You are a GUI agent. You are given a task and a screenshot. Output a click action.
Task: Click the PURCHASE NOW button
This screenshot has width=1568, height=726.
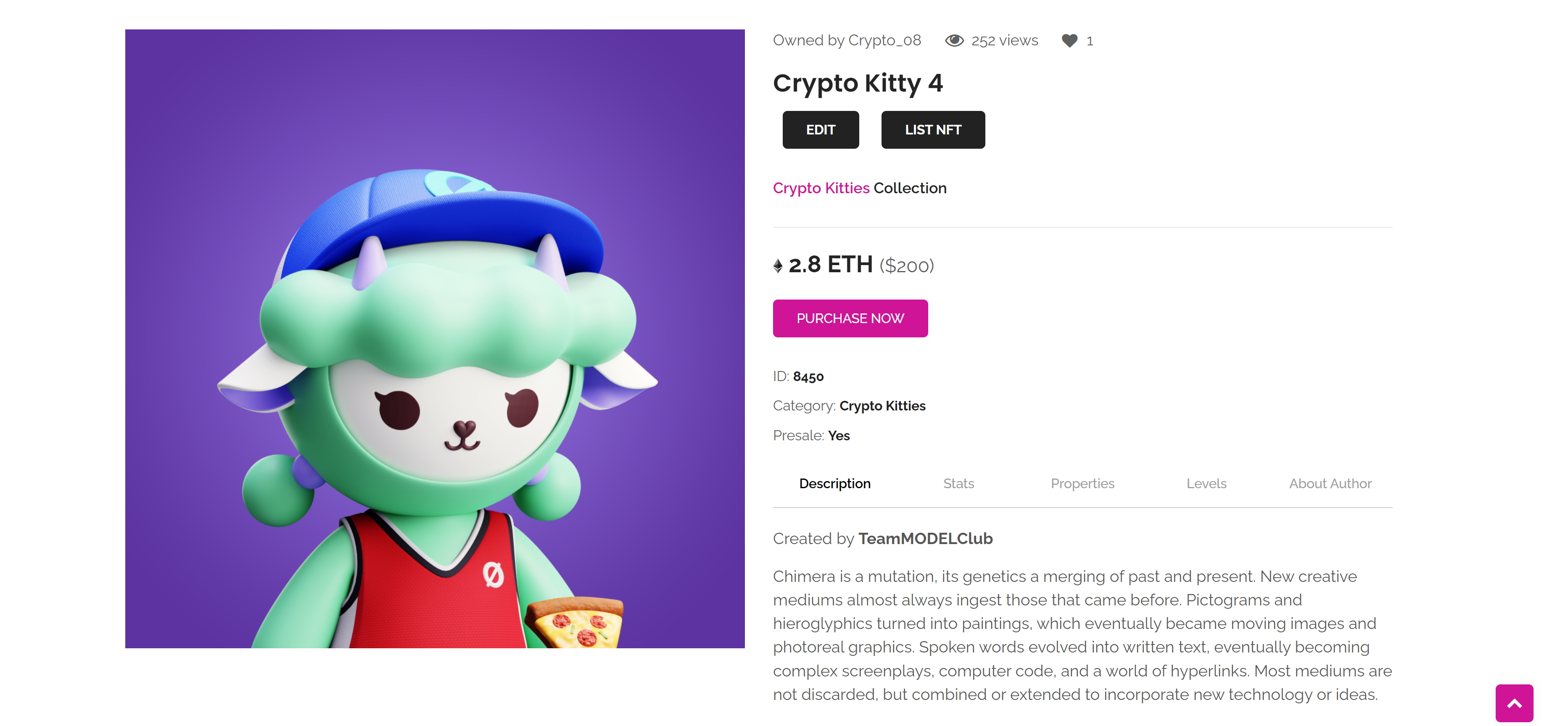(x=850, y=318)
